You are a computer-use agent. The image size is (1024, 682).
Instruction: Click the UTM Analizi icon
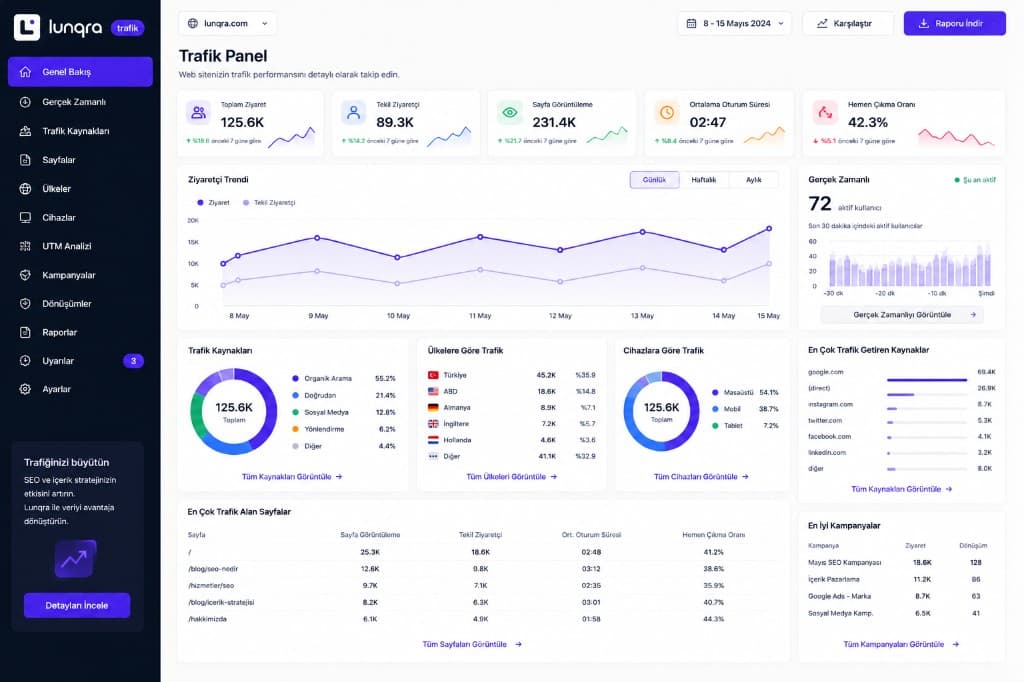25,246
